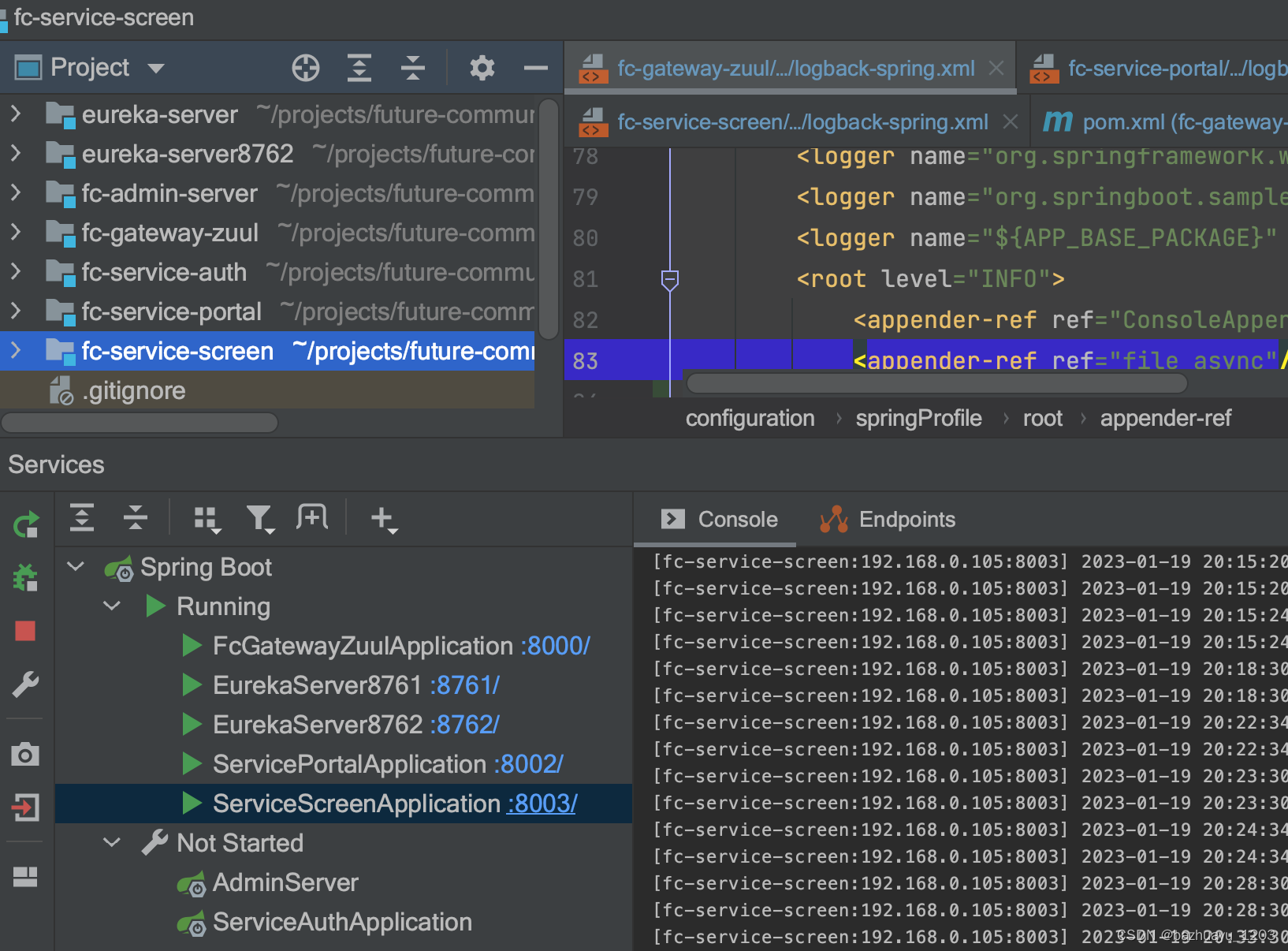The height and width of the screenshot is (951, 1288).
Task: Select fc-gateway-zuul folder in tree
Action: pos(267,233)
